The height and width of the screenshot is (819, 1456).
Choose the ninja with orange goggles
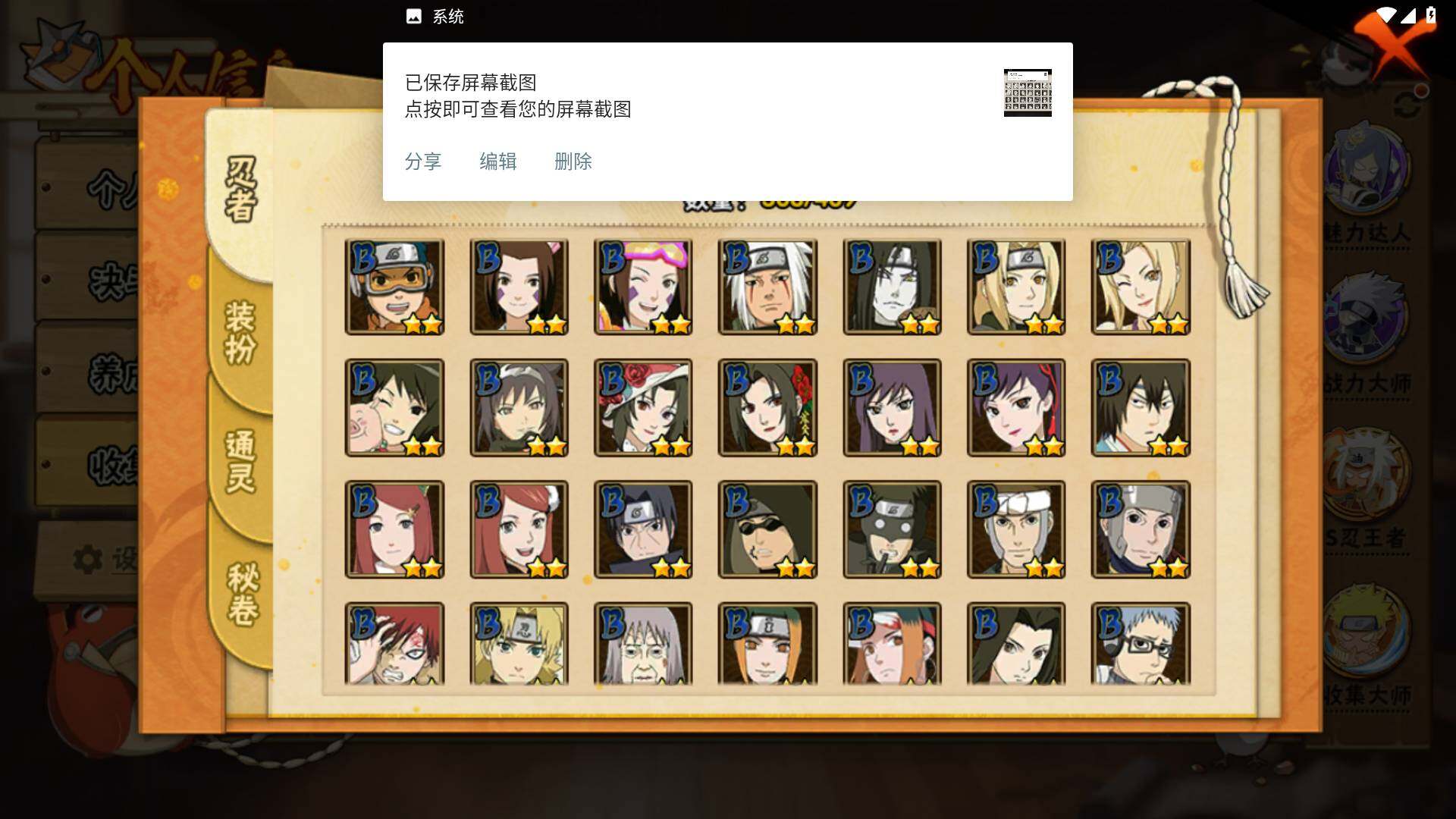pyautogui.click(x=394, y=287)
